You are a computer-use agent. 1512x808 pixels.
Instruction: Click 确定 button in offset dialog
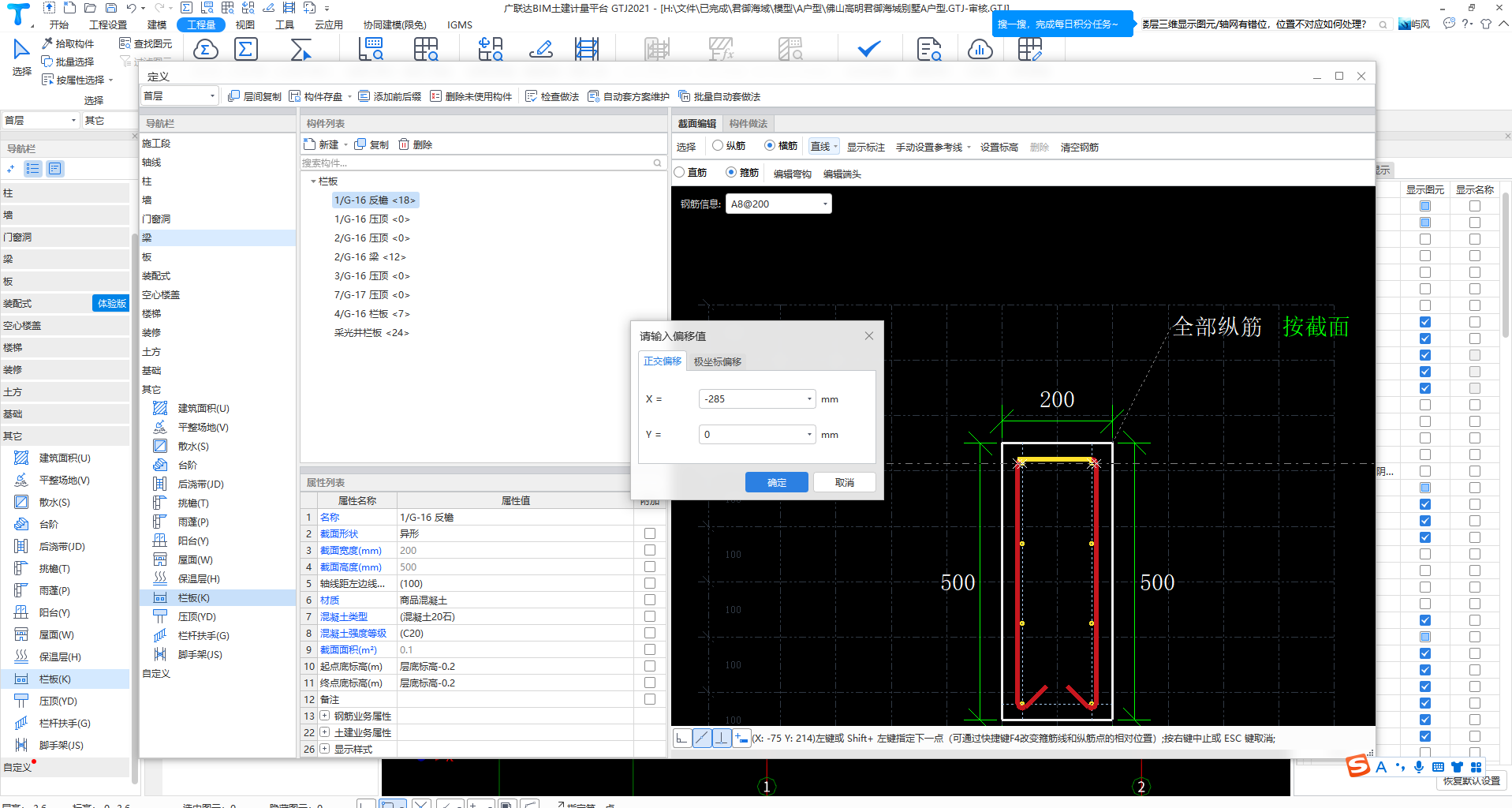point(777,482)
